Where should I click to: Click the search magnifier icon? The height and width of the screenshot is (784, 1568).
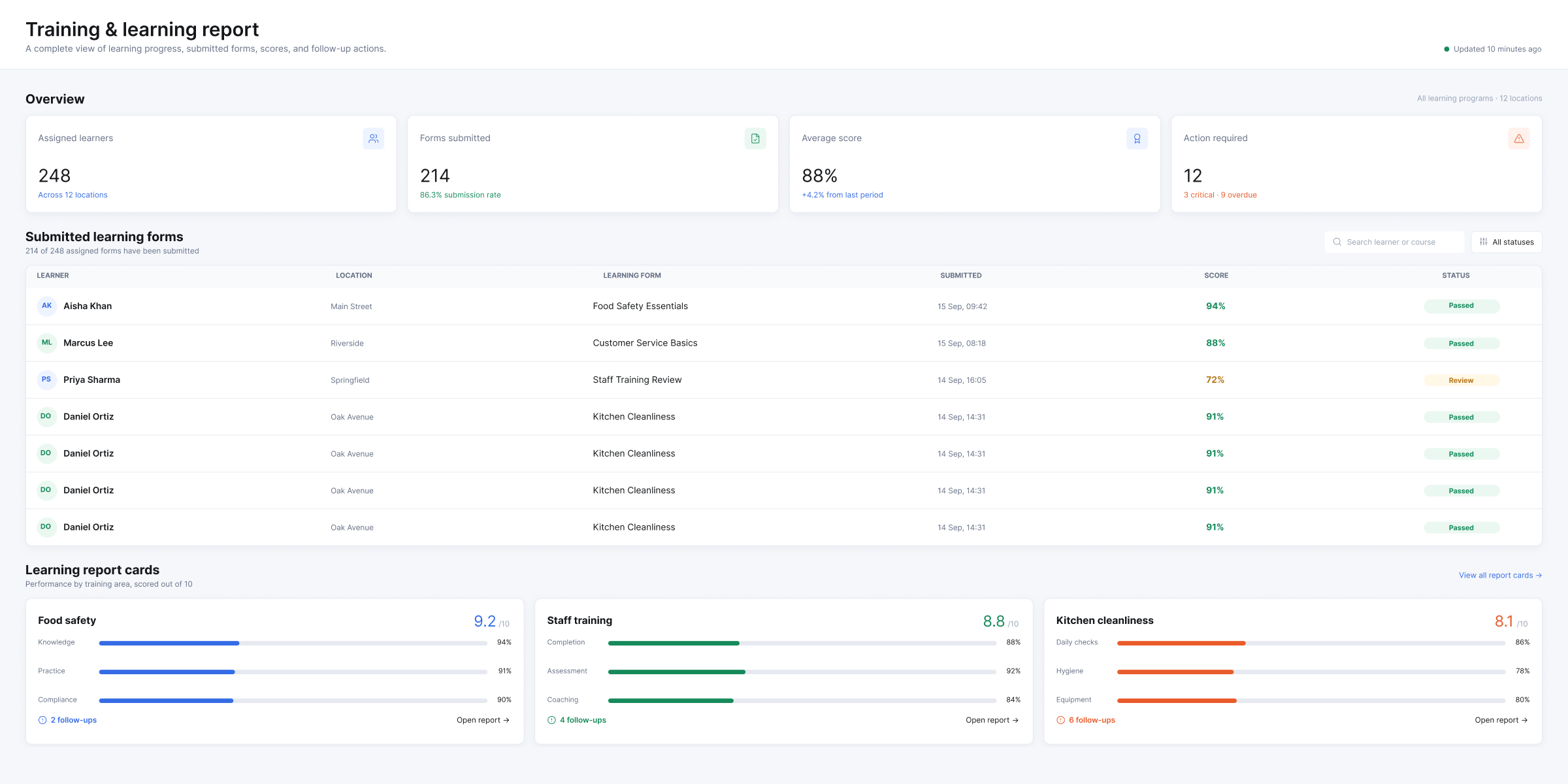click(x=1337, y=242)
